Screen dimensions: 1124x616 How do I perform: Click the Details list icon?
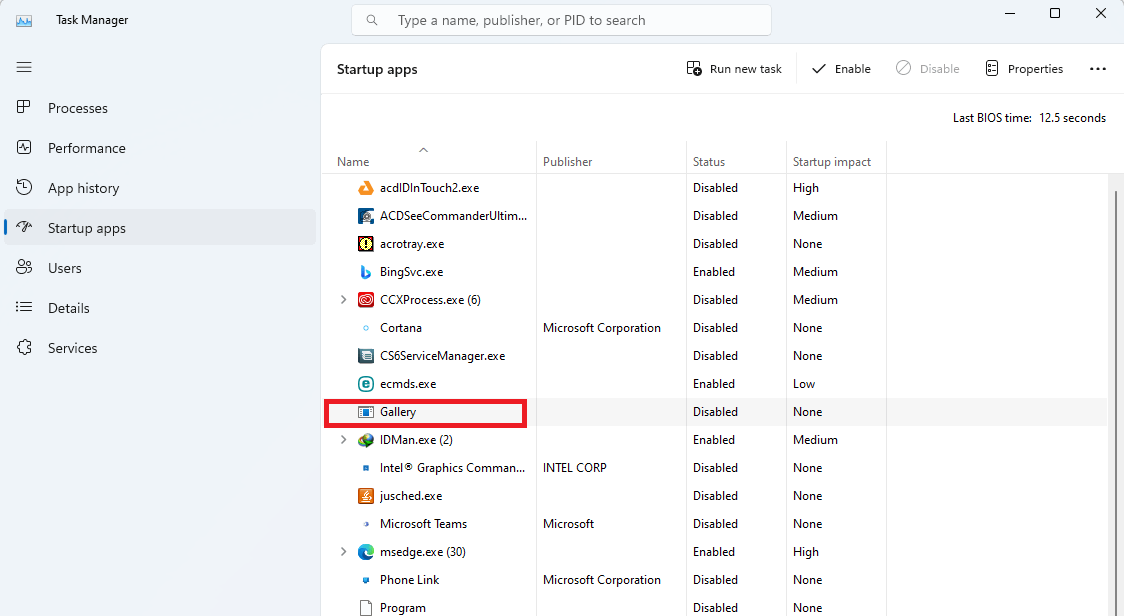tap(24, 307)
